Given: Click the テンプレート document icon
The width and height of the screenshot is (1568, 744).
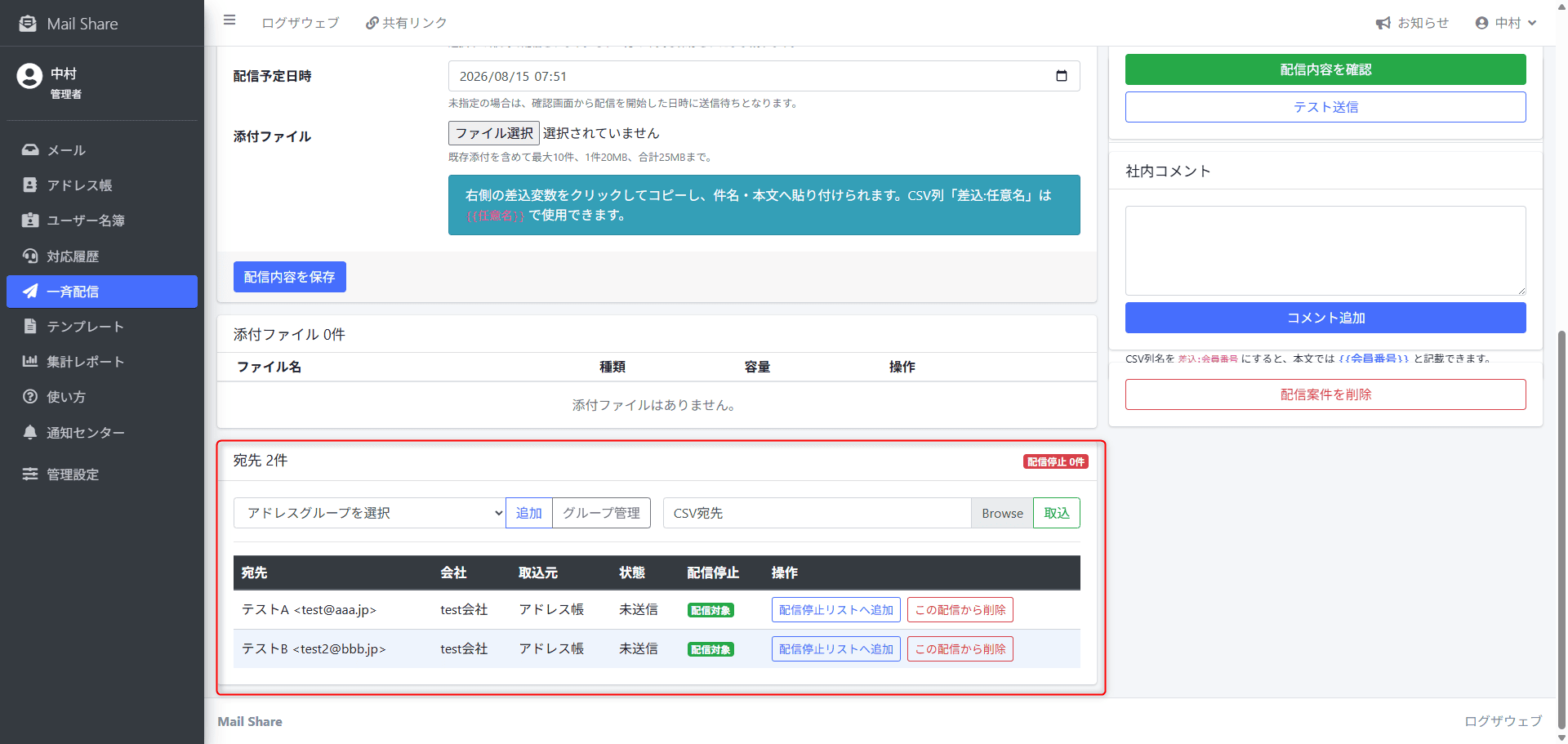Looking at the screenshot, I should coord(30,326).
